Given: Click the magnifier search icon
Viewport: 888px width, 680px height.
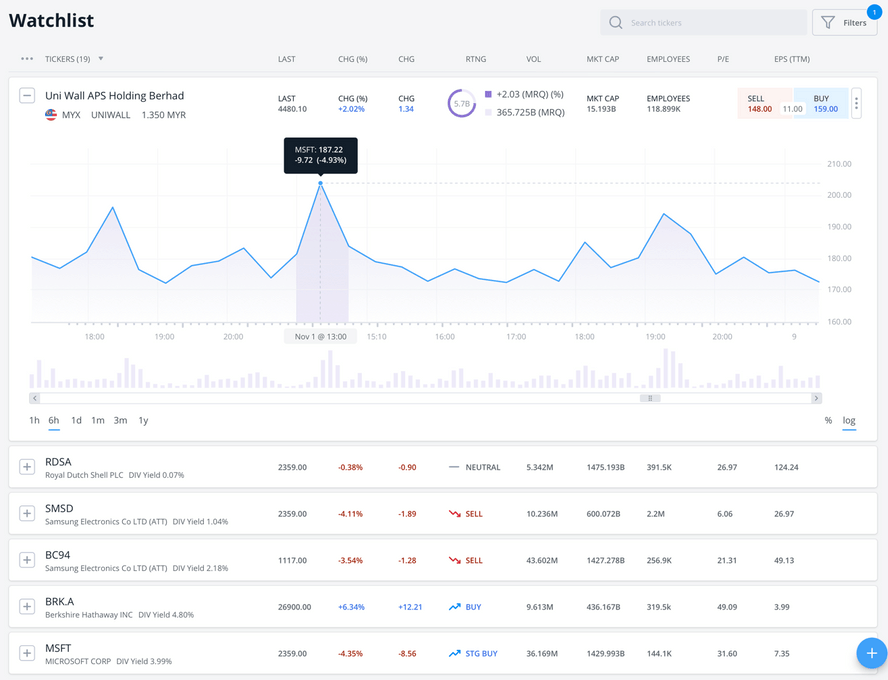Looking at the screenshot, I should tap(615, 23).
